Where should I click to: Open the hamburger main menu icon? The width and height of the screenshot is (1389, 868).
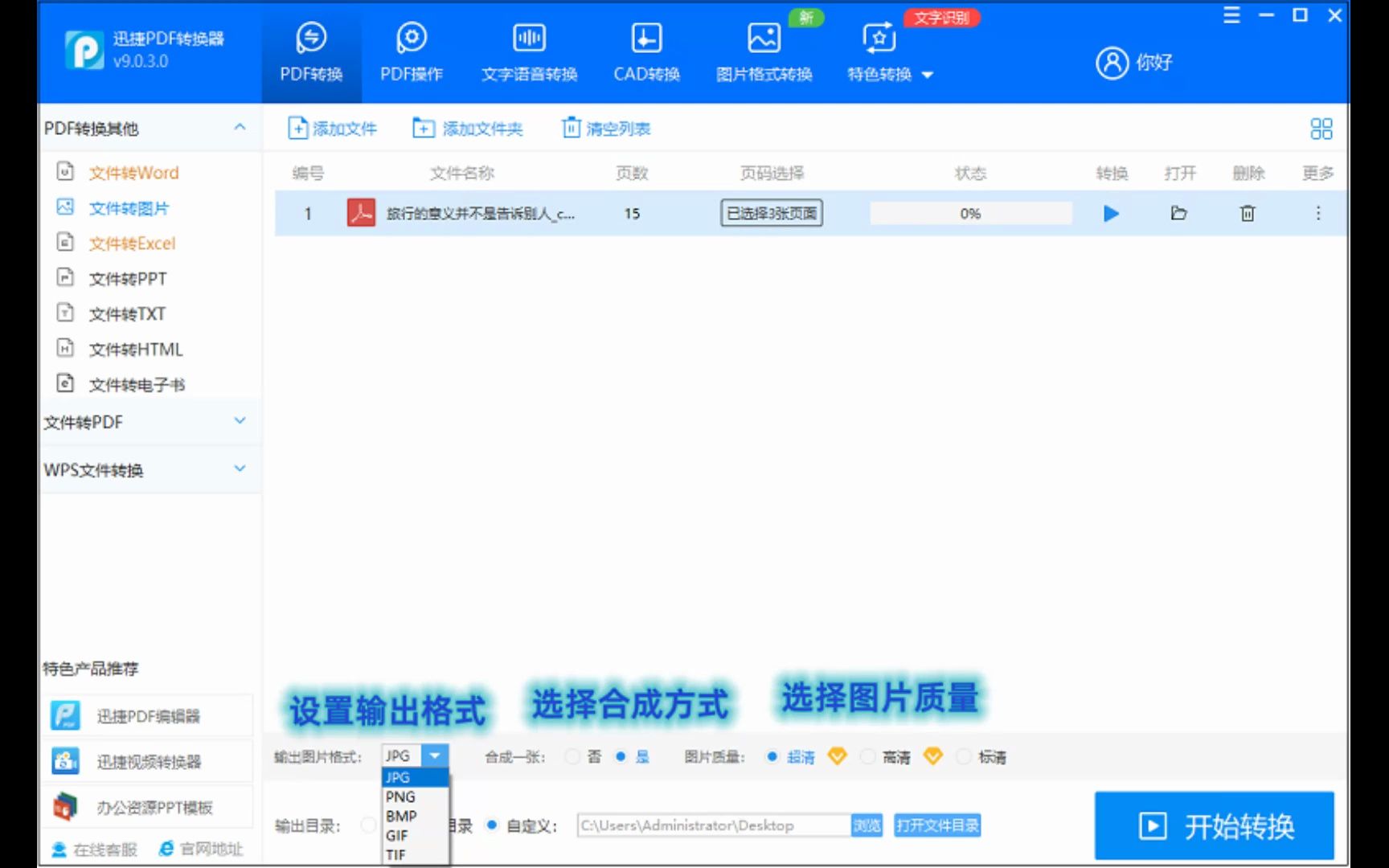(1231, 15)
